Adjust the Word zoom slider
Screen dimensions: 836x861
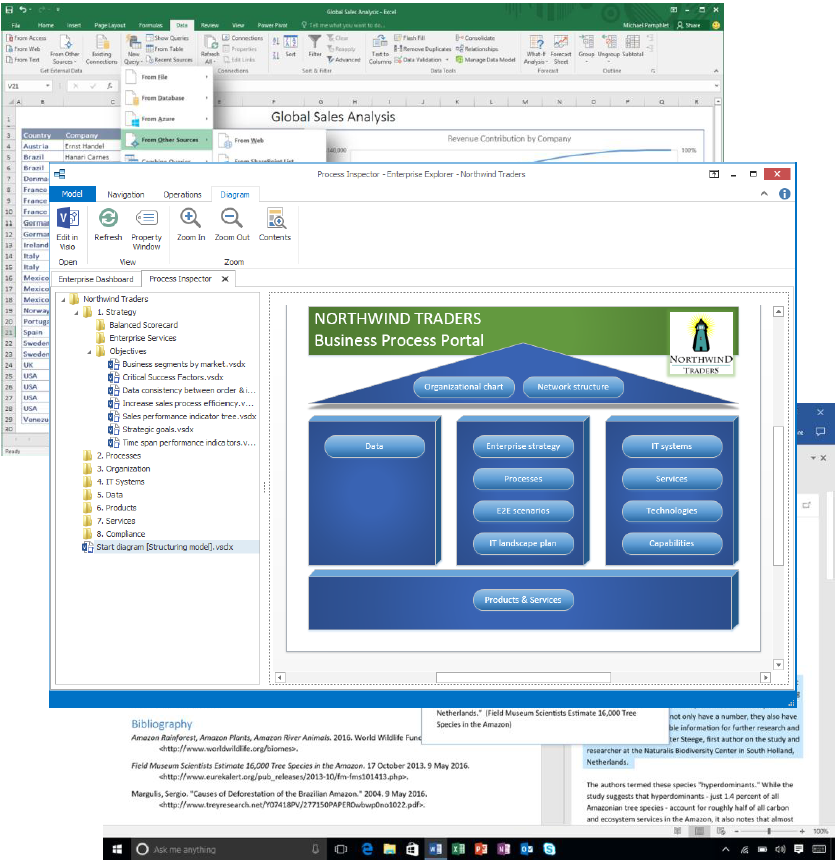[768, 831]
